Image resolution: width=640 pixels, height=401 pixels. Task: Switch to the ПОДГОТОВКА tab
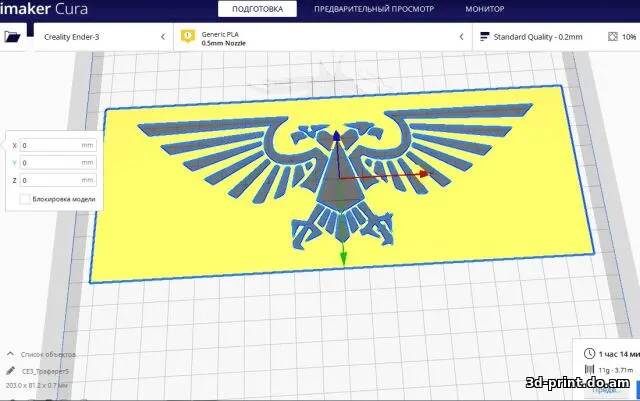coord(257,9)
